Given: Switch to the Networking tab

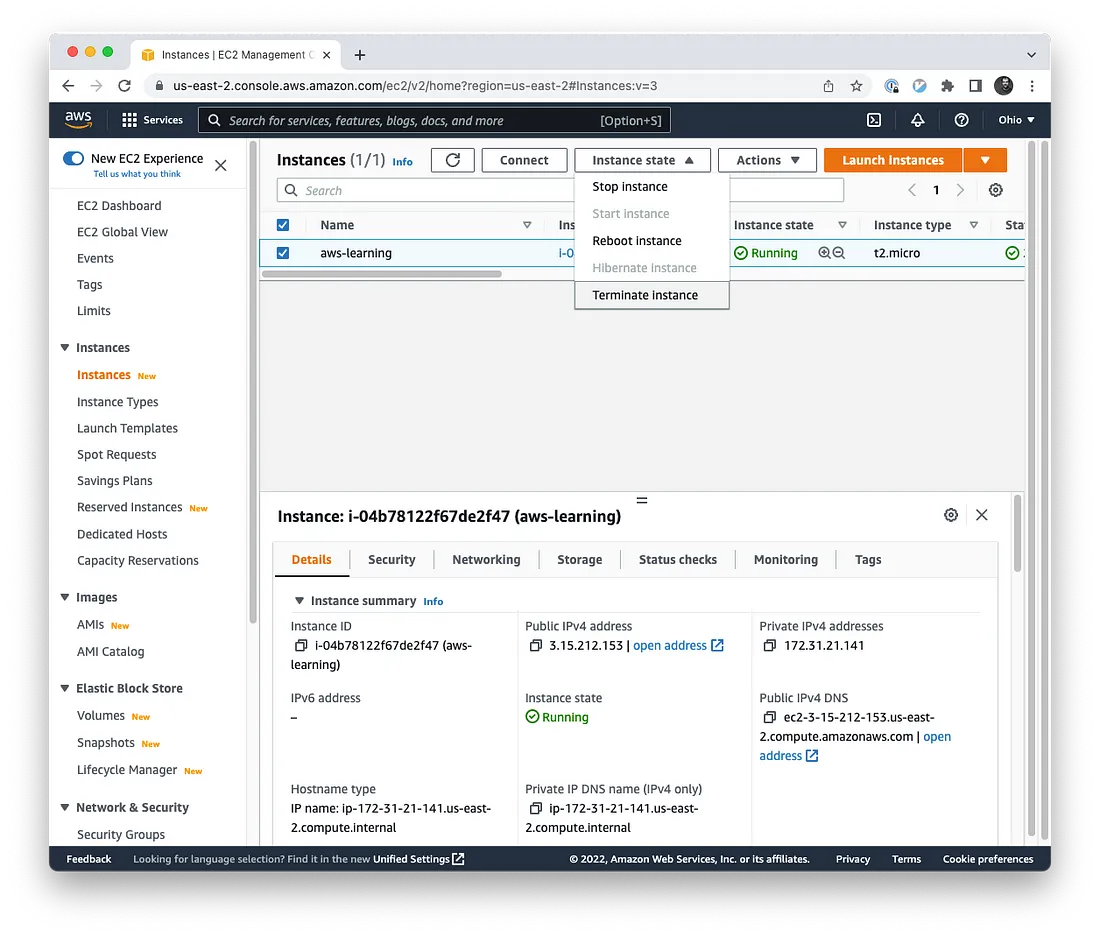Looking at the screenshot, I should (x=486, y=559).
